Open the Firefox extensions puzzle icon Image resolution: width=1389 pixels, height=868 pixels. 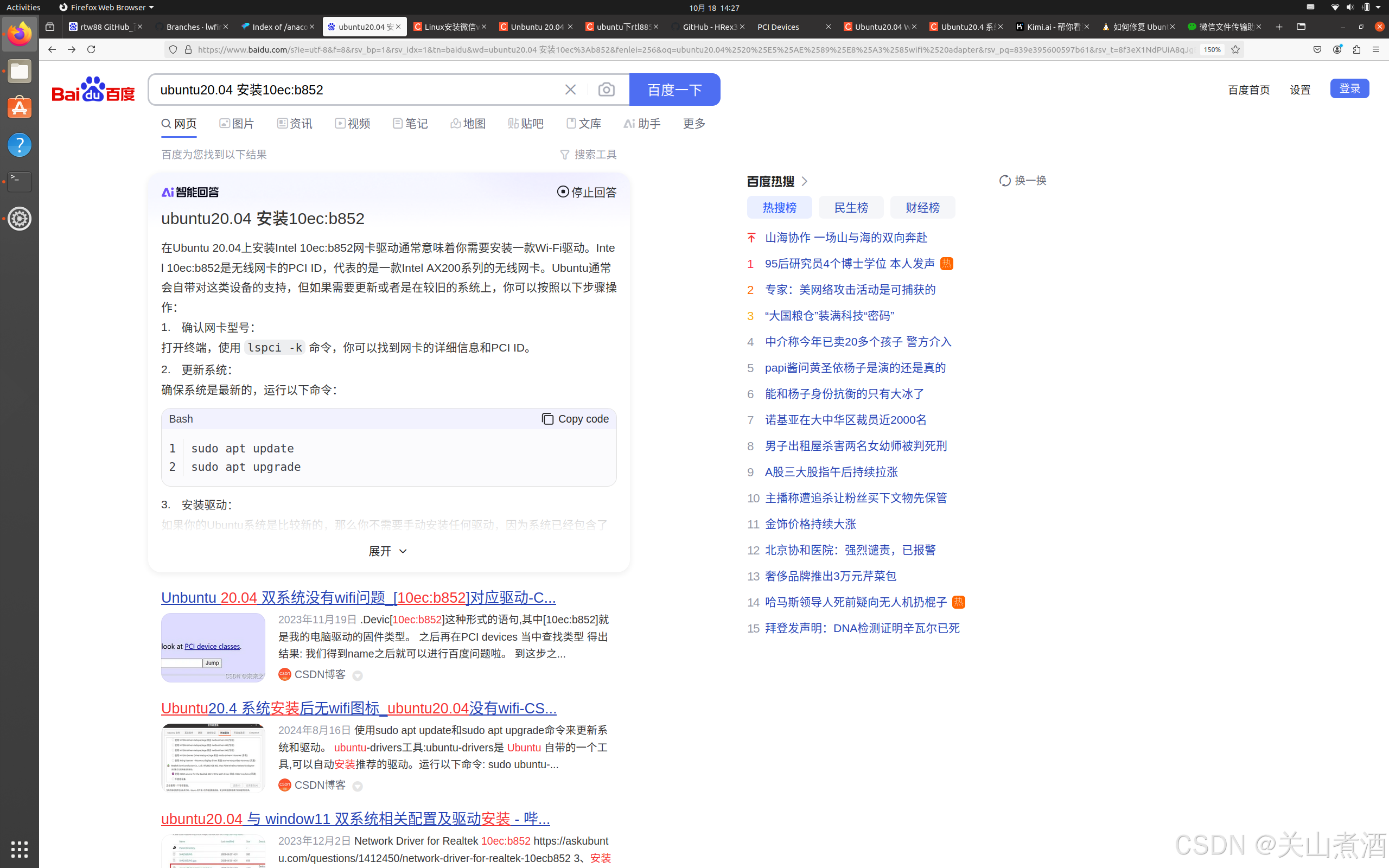click(x=1356, y=49)
